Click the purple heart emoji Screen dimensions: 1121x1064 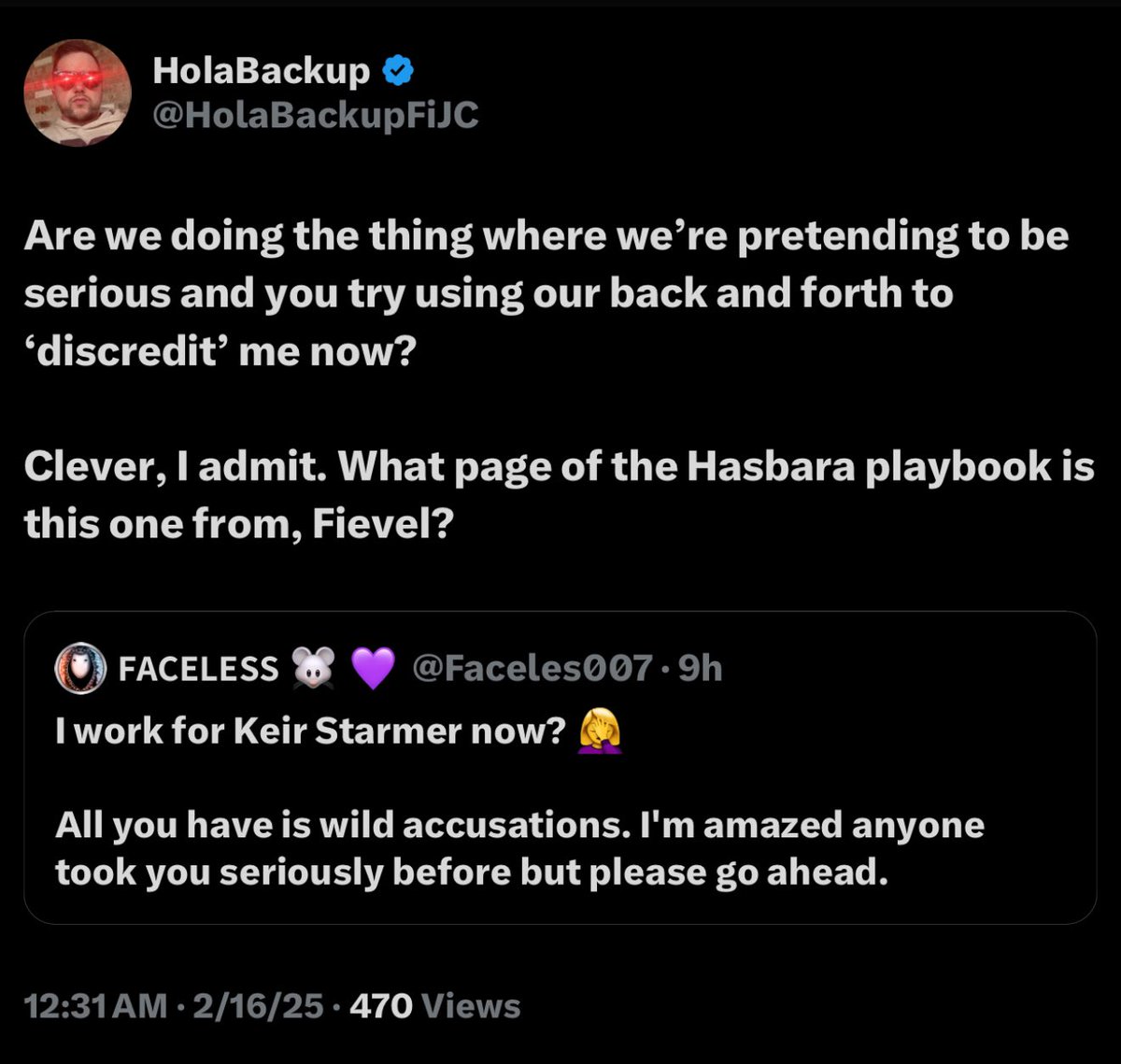click(x=372, y=669)
